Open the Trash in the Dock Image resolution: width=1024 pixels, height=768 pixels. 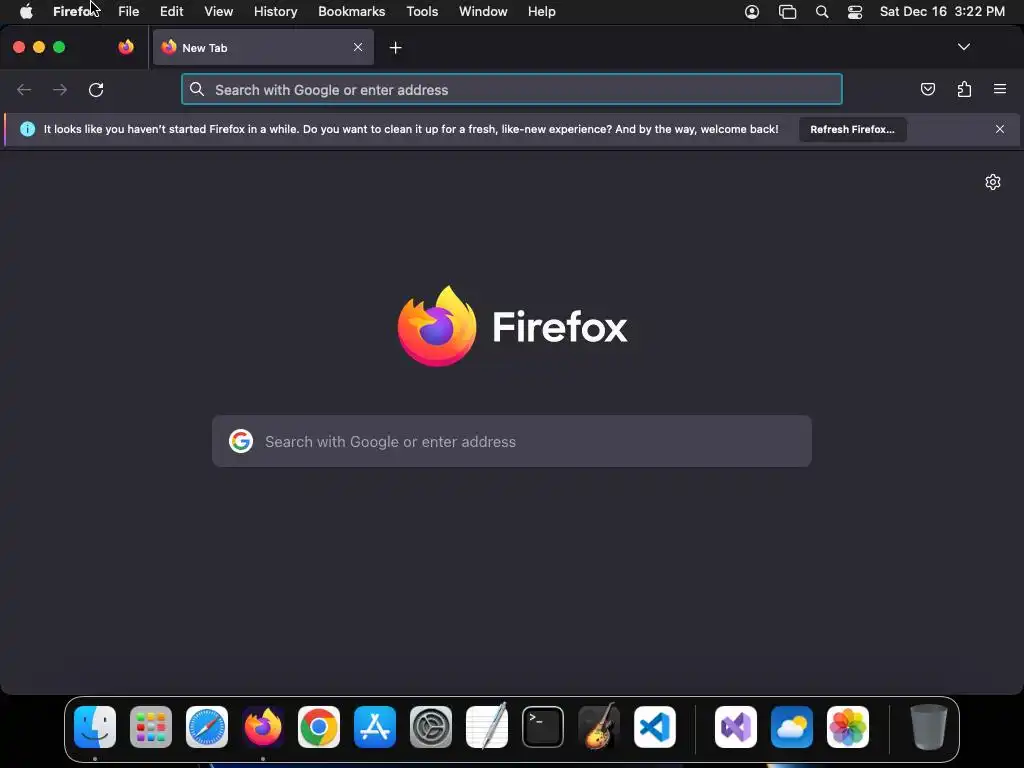tap(929, 727)
